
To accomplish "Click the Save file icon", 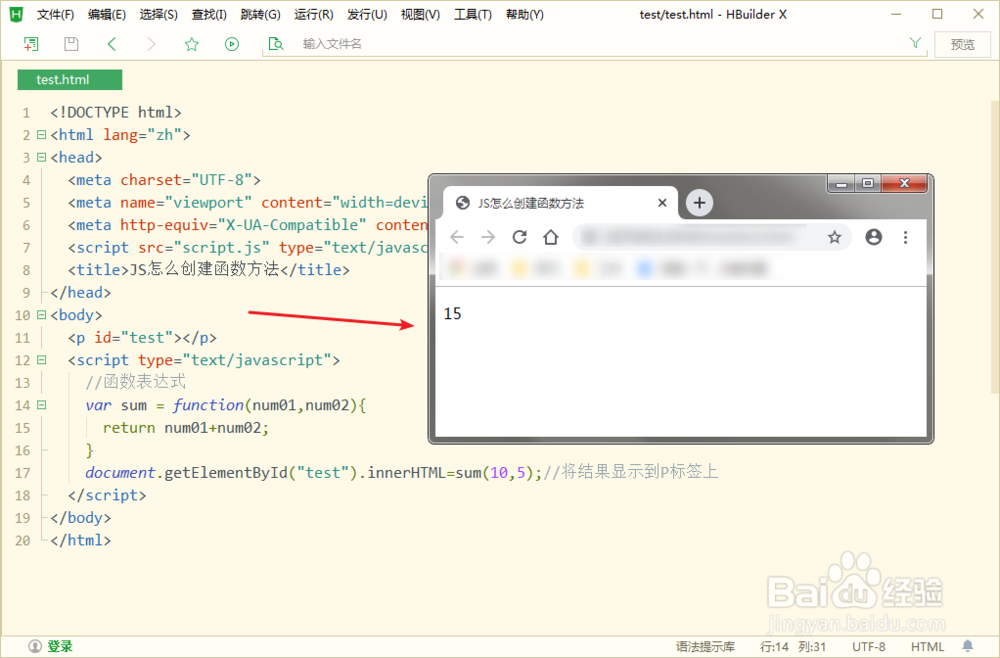I will click(x=70, y=44).
